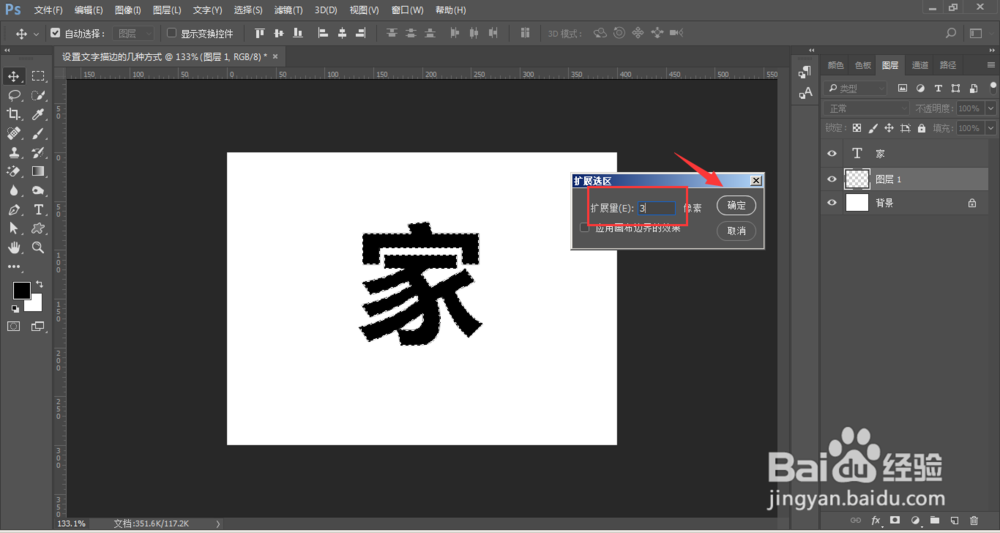1000x533 pixels.
Task: Select the Path Selection arrow tool
Action: pos(13,228)
